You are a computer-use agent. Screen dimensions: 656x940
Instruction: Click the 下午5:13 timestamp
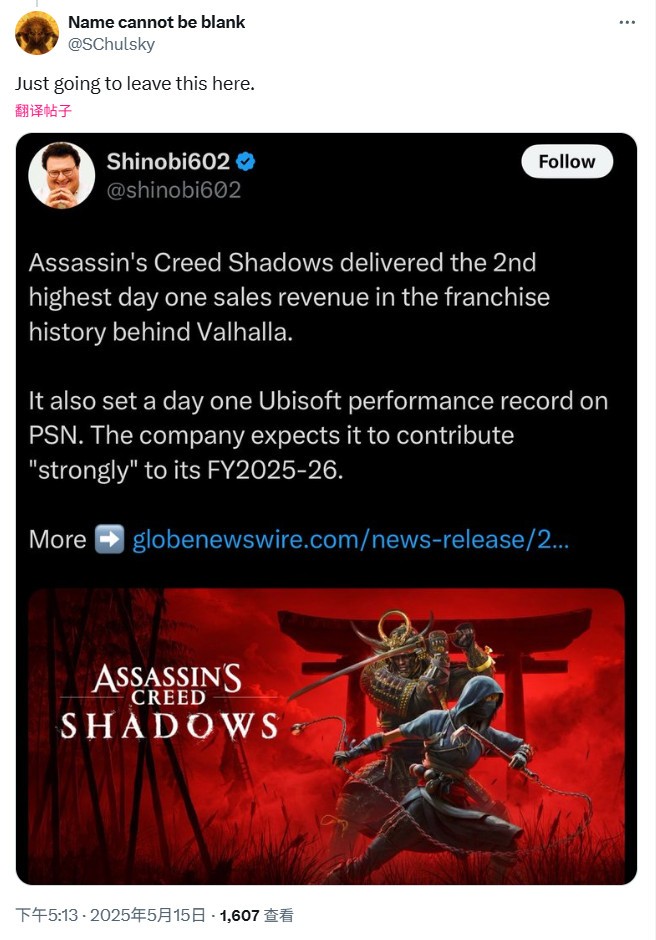tap(47, 915)
